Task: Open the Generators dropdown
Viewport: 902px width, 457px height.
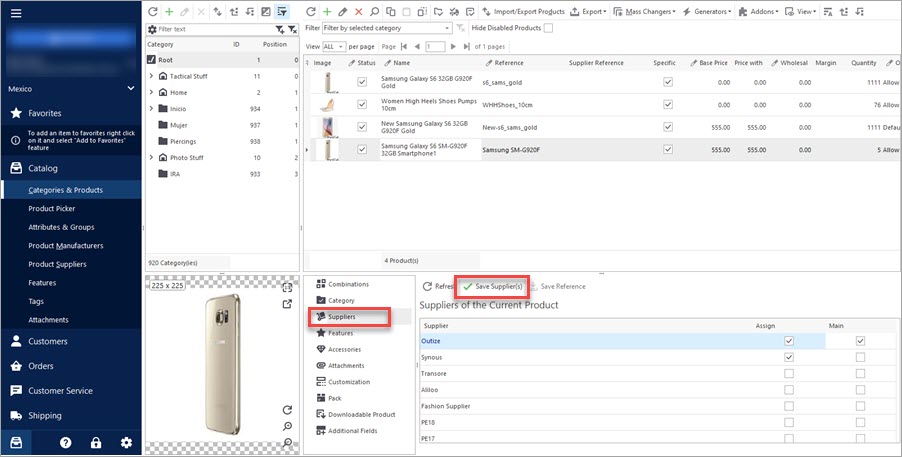Action: (x=707, y=12)
